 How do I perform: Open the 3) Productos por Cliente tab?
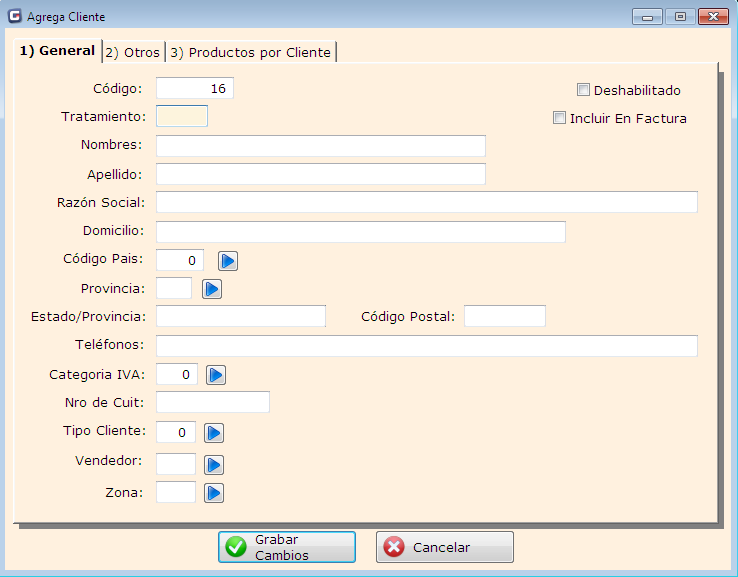[250, 52]
